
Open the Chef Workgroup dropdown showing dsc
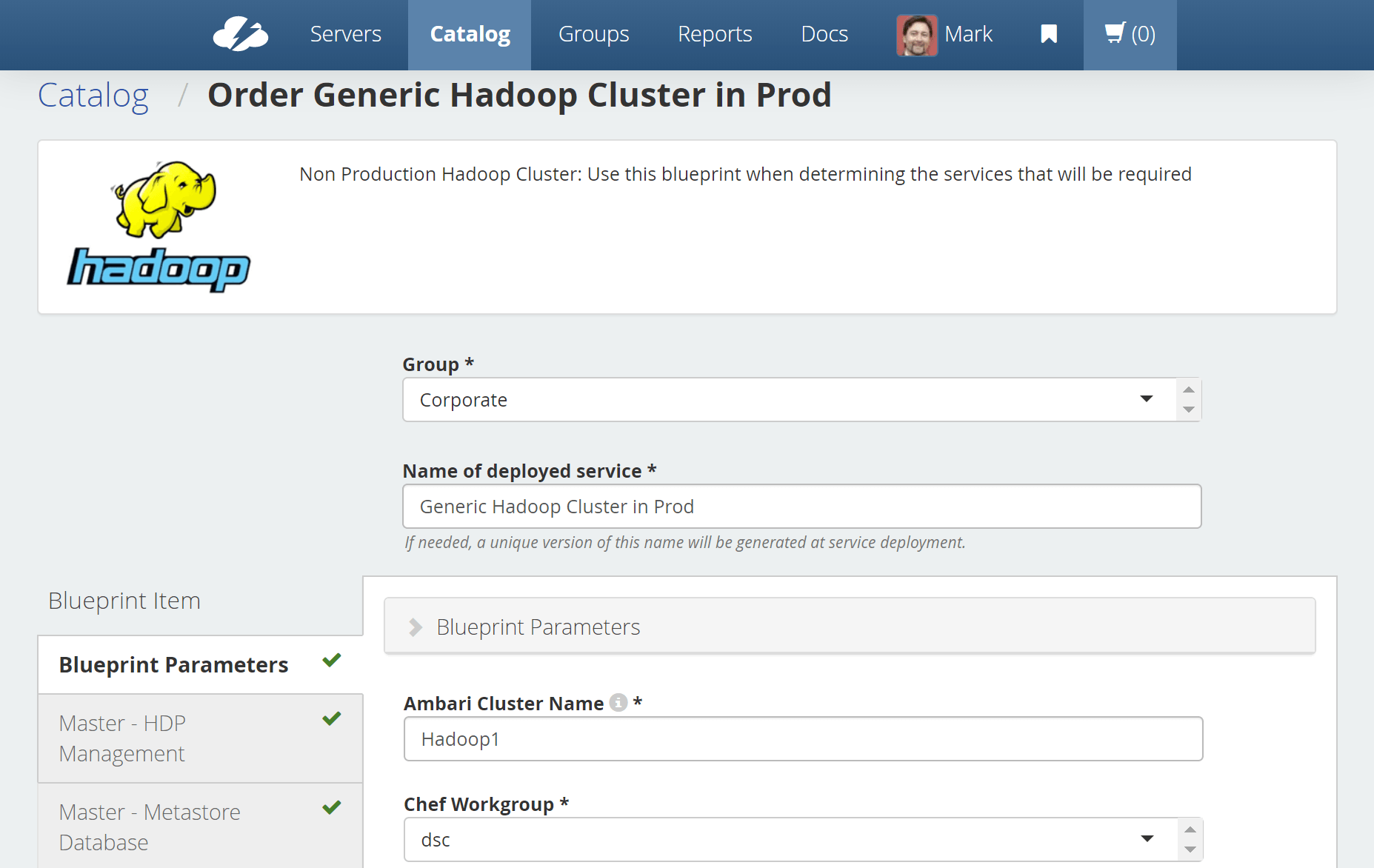point(790,840)
